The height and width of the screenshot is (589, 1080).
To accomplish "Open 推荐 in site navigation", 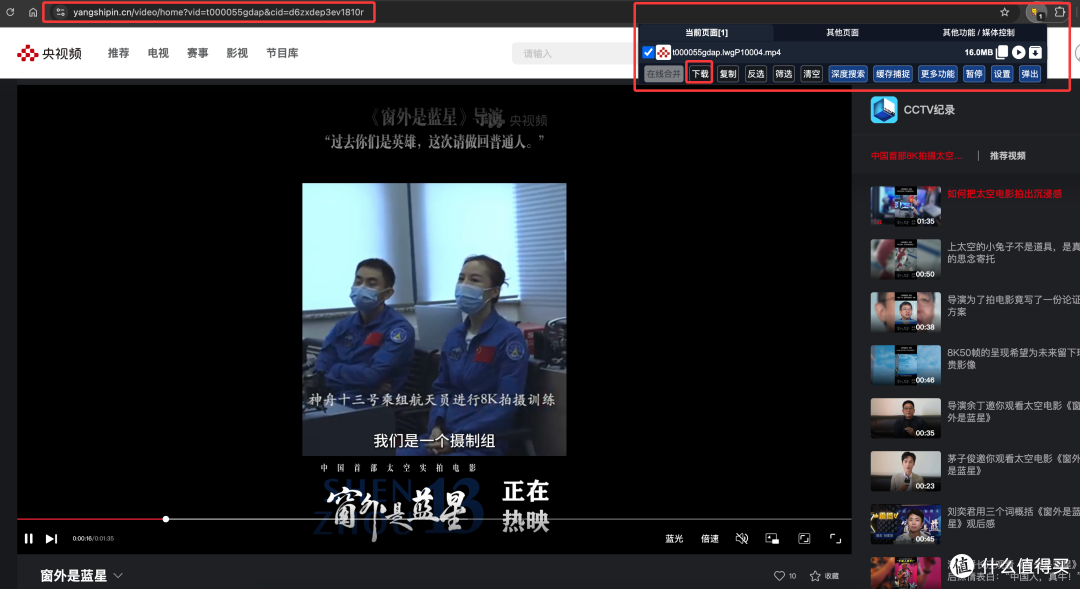I will [x=118, y=53].
